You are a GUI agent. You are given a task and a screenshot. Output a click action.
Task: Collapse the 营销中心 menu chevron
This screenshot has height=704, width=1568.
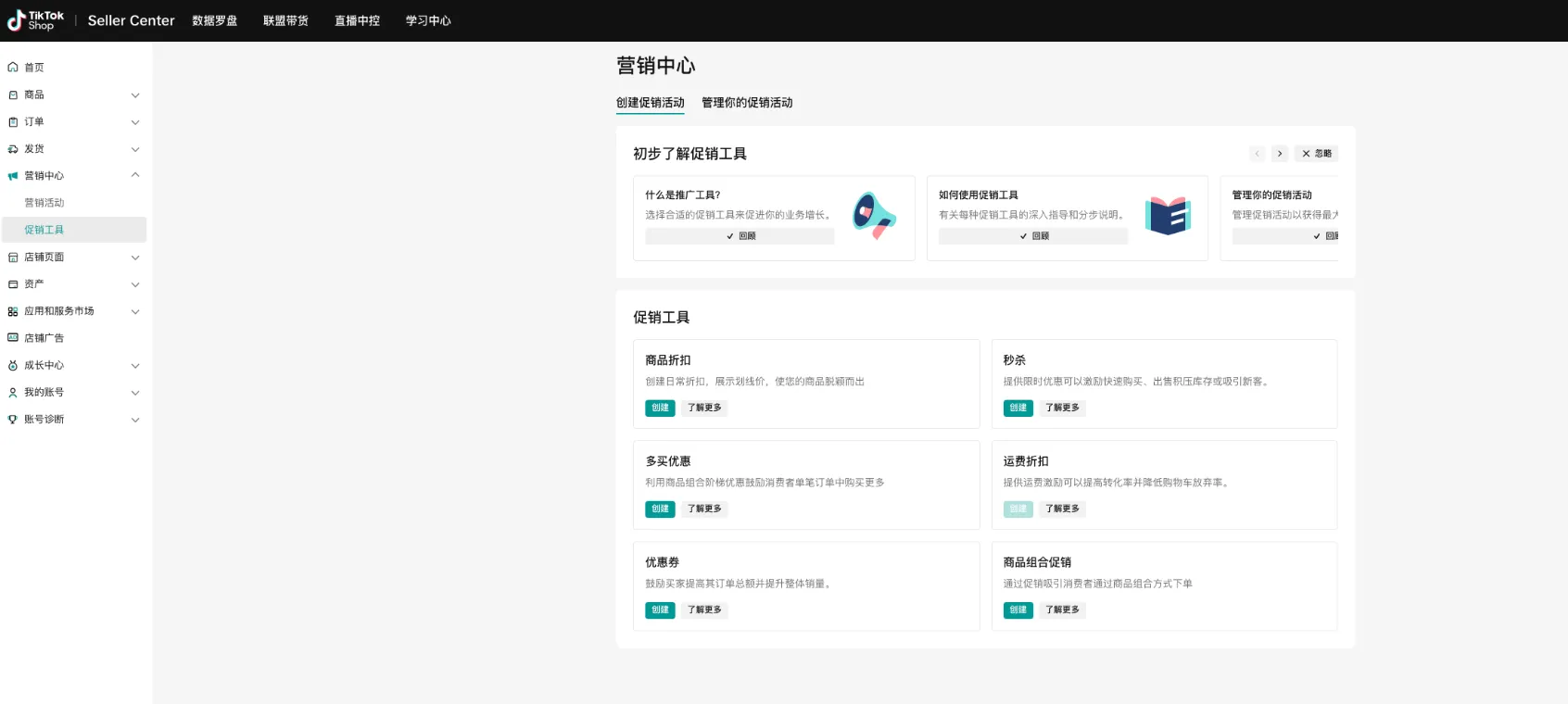135,175
